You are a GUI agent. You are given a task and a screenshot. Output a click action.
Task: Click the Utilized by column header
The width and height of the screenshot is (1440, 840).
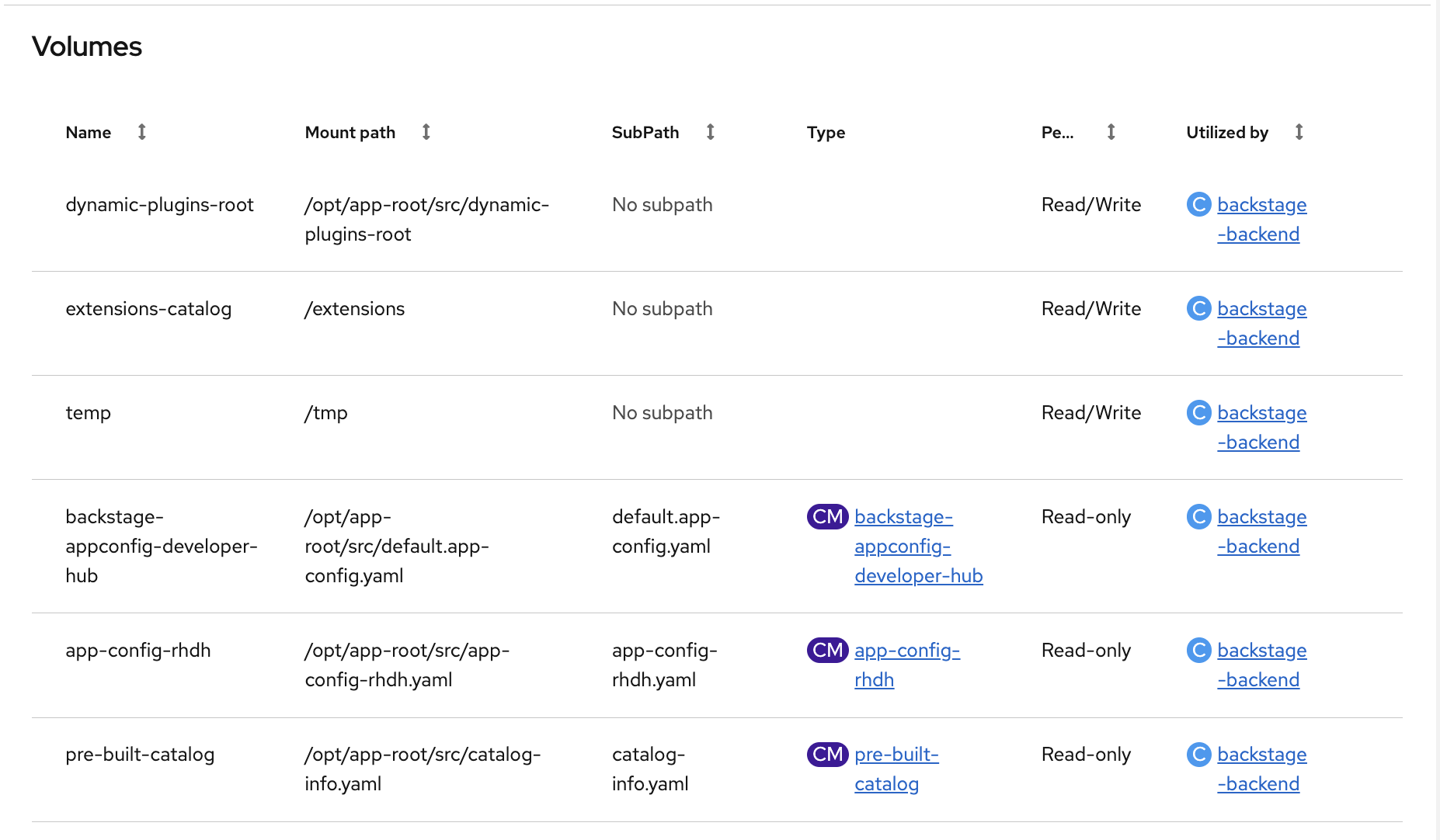(x=1227, y=133)
